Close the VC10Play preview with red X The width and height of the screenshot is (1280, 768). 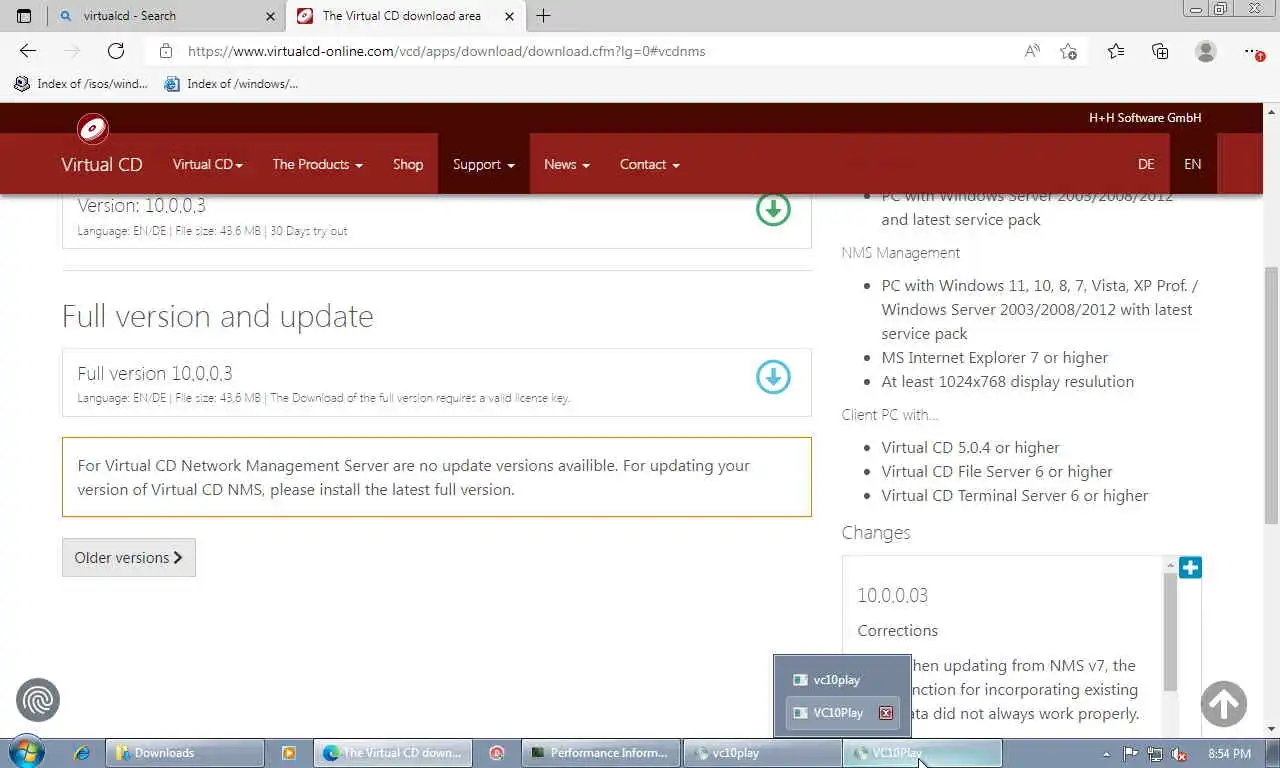pos(885,713)
